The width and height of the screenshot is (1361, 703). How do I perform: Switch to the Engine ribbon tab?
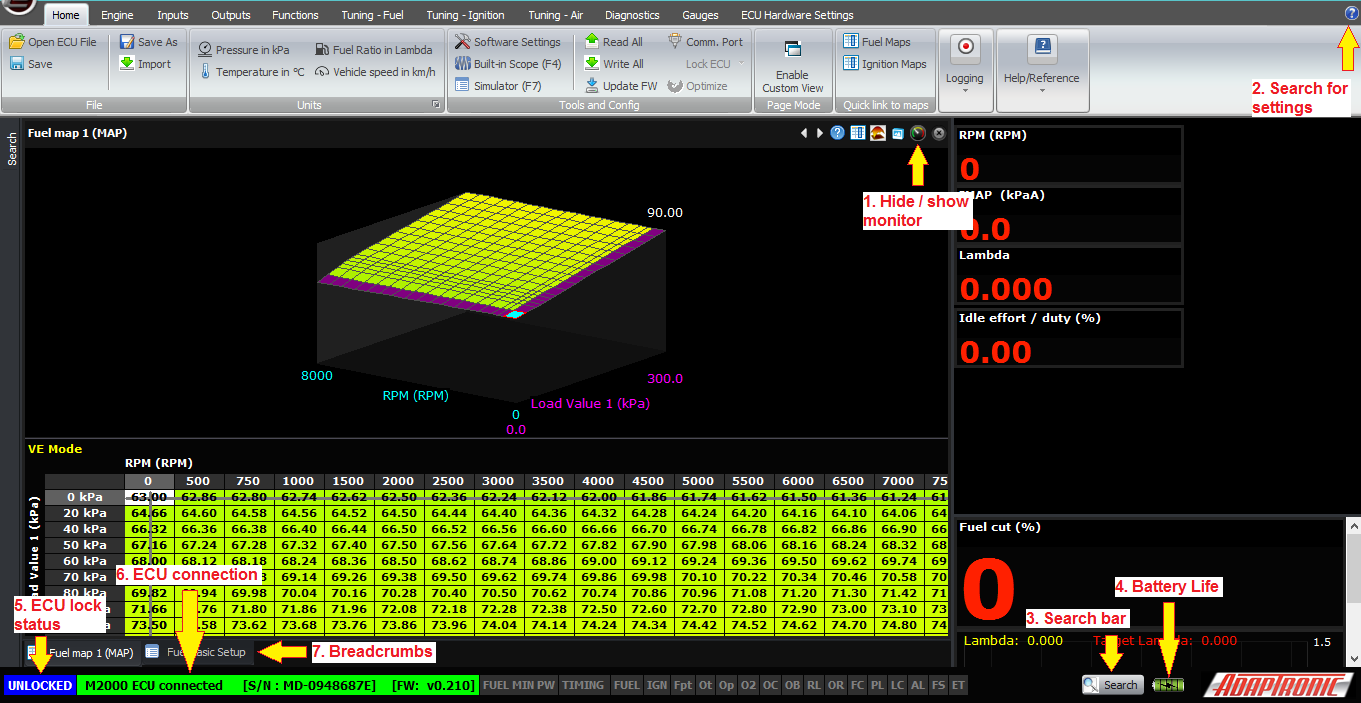(117, 15)
